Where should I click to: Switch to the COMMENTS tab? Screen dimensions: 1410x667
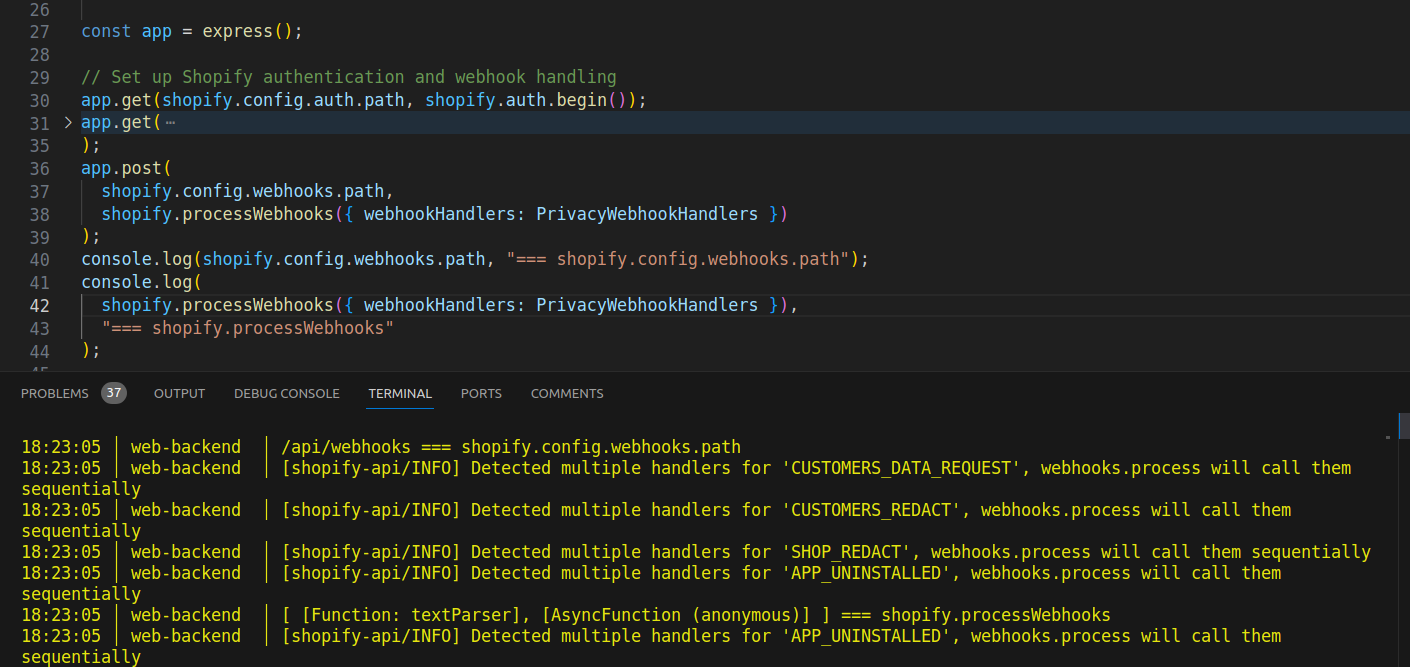coord(567,393)
